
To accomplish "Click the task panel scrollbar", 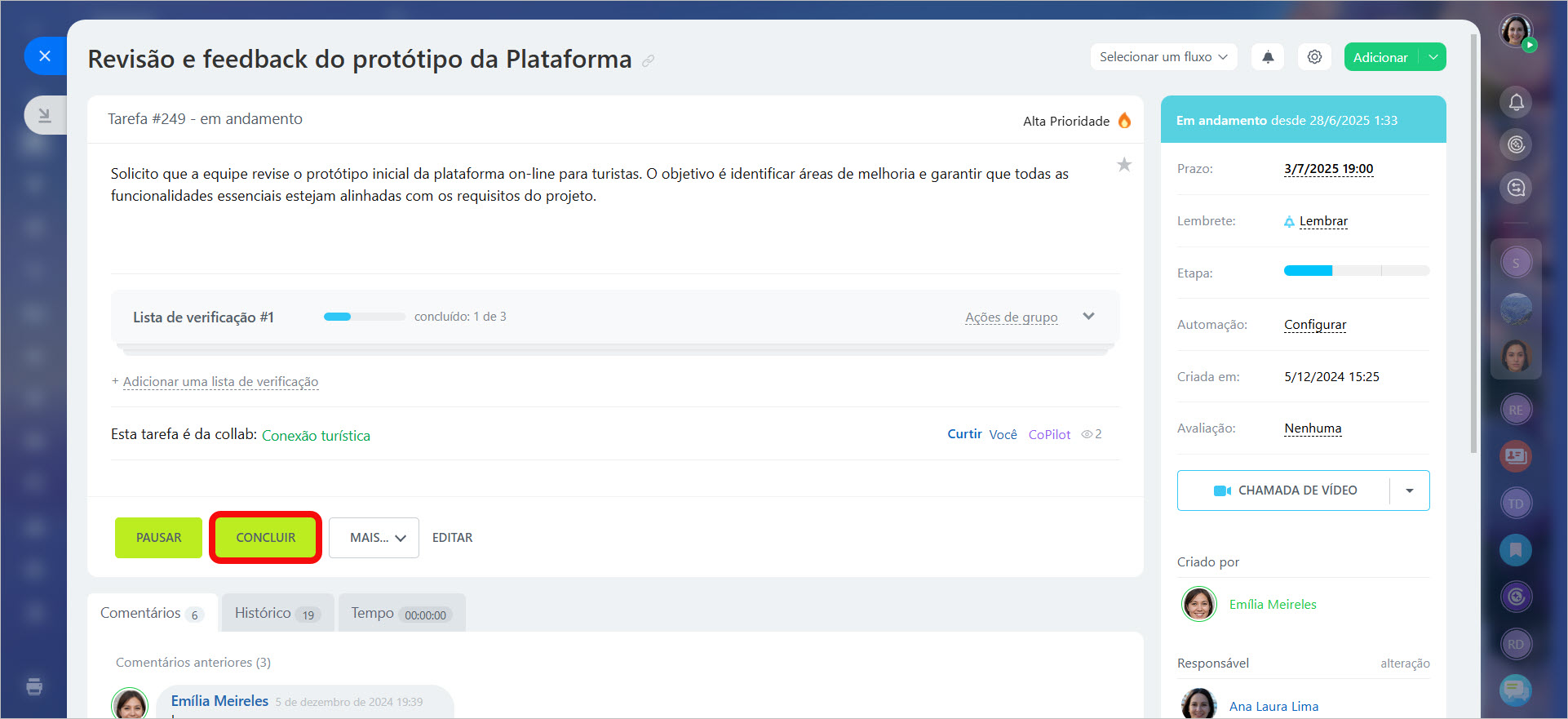I will tap(1473, 243).
